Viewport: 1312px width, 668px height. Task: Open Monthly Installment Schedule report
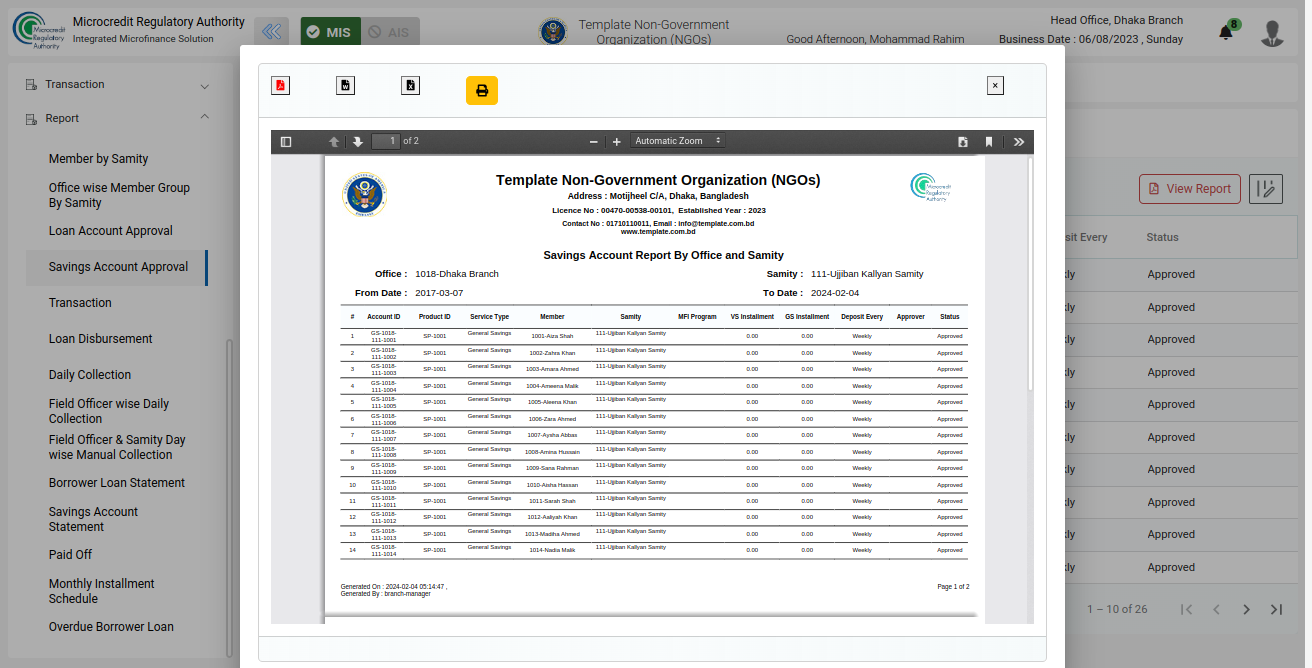tap(102, 591)
